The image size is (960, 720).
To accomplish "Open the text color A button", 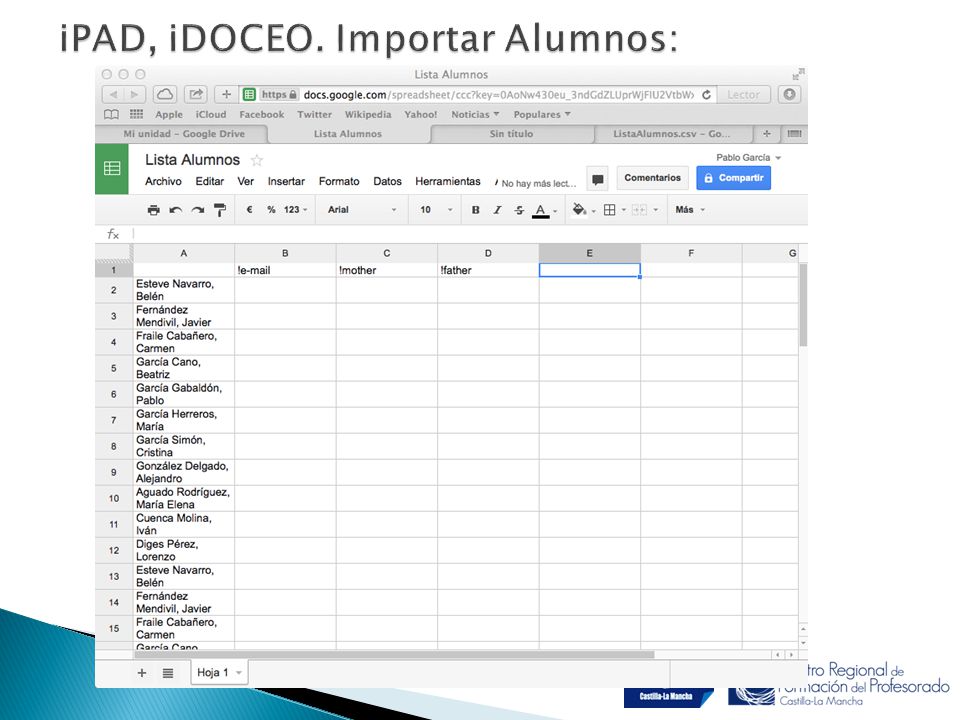I will tap(543, 210).
